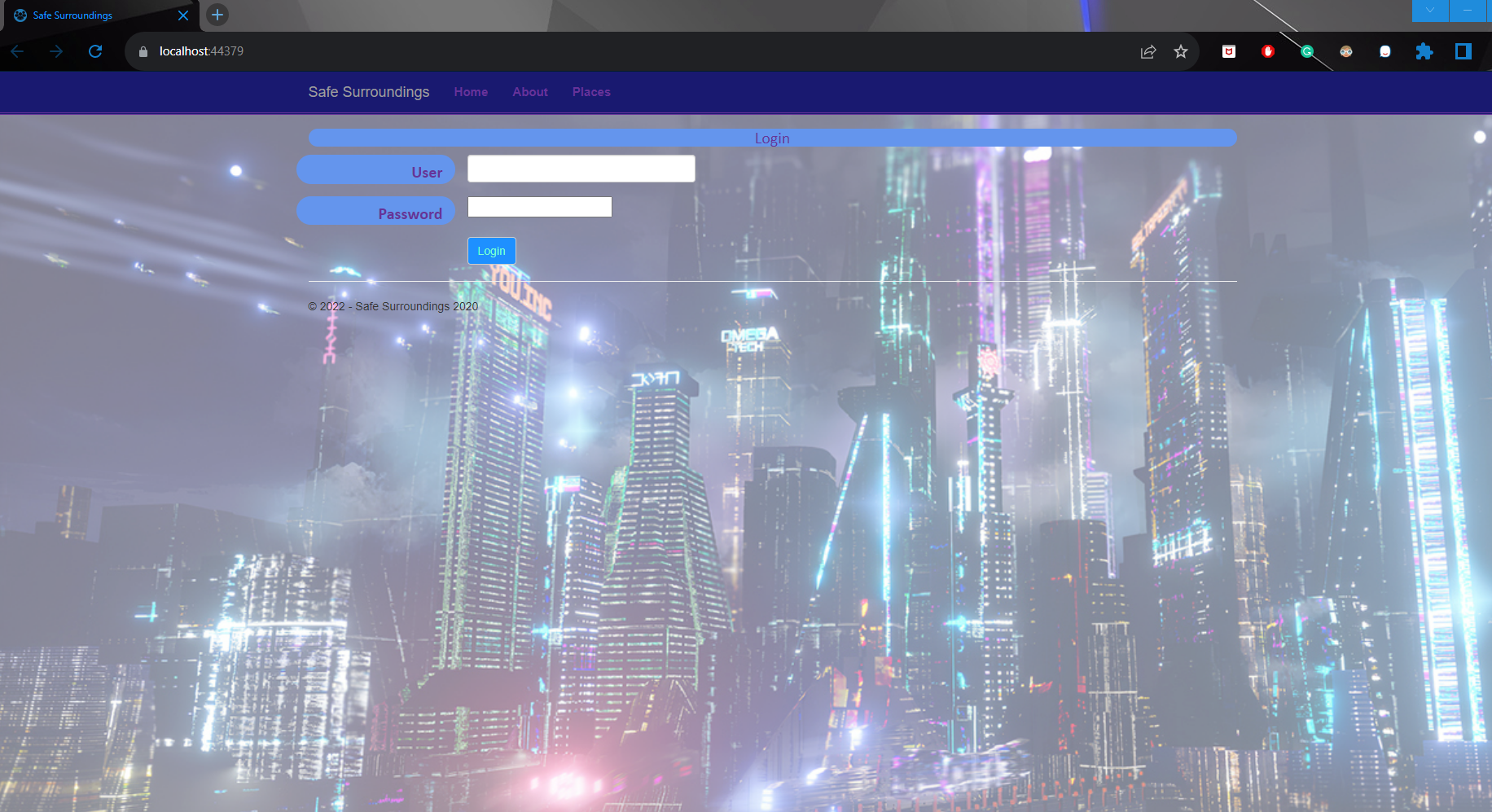Click the browser back arrow
1492x812 pixels.
[17, 51]
